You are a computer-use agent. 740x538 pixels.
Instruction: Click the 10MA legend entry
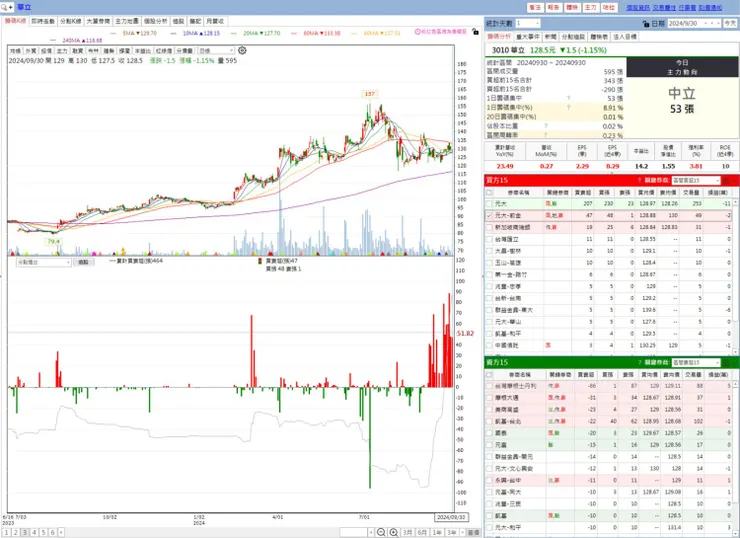pyautogui.click(x=195, y=34)
